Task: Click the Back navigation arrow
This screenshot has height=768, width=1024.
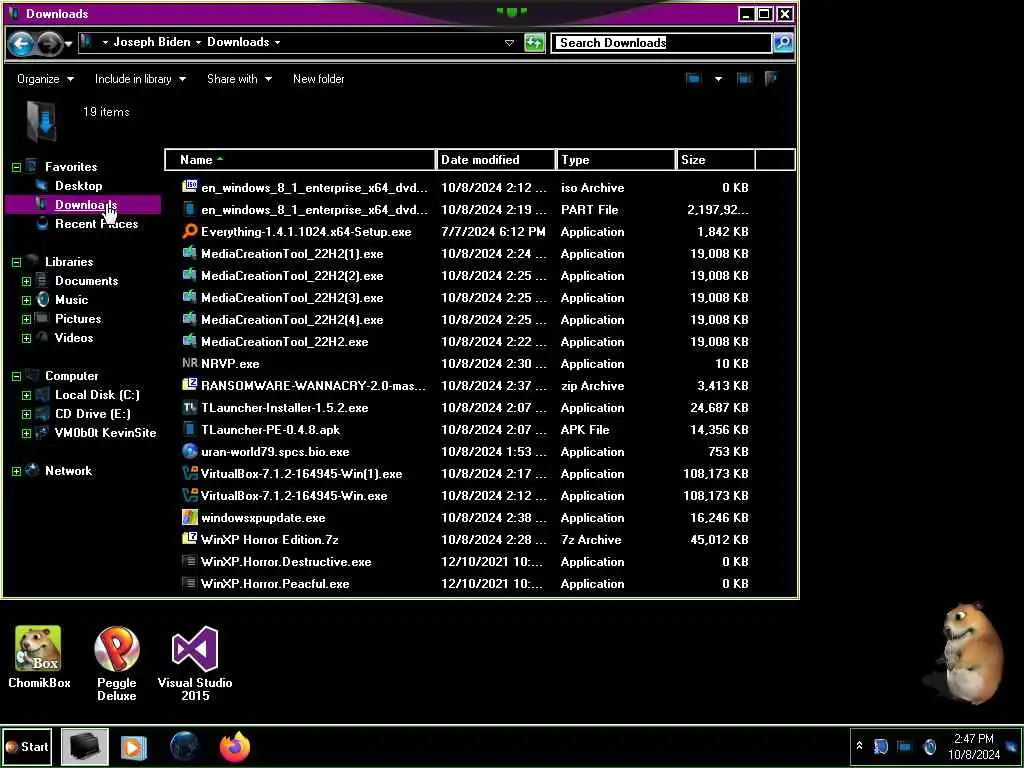Action: 20,44
